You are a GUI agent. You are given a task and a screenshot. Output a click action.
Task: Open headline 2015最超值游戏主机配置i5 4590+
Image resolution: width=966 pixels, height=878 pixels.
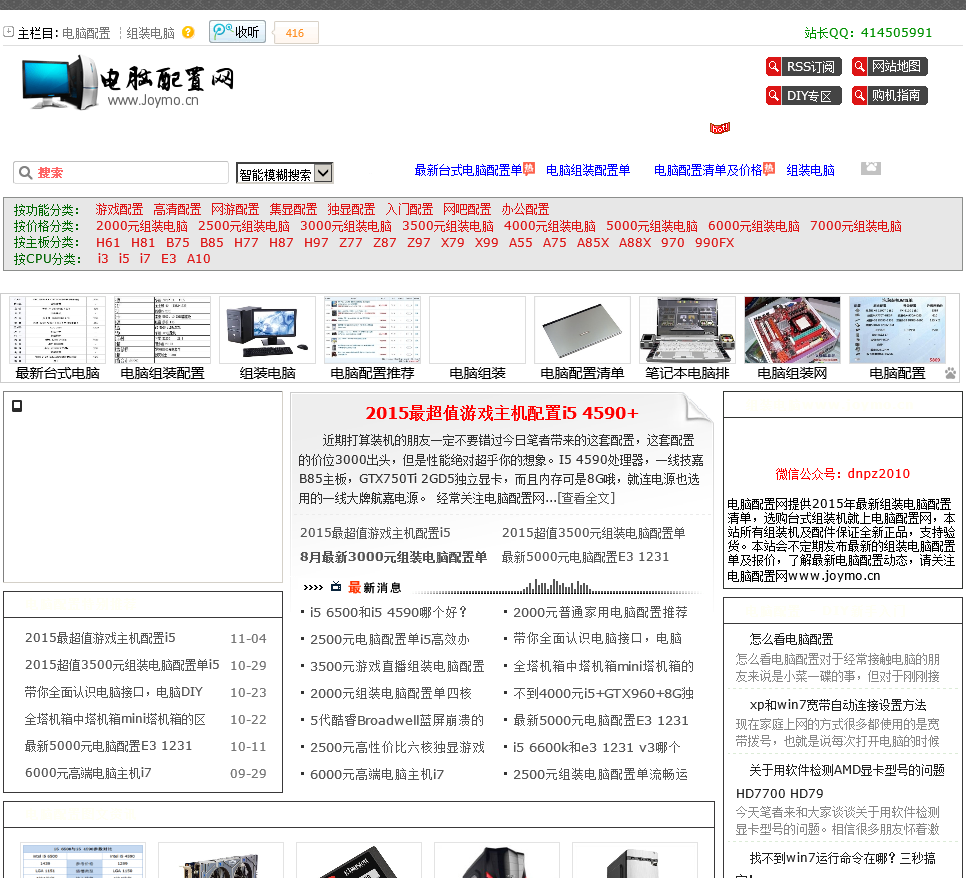502,413
